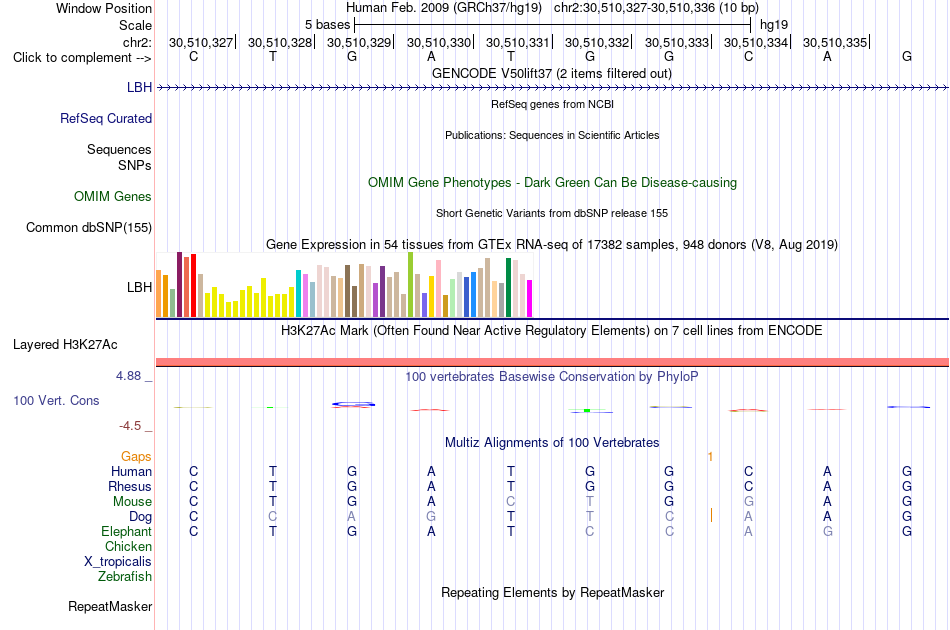Open the RefSeq Curated track settings

106,118
